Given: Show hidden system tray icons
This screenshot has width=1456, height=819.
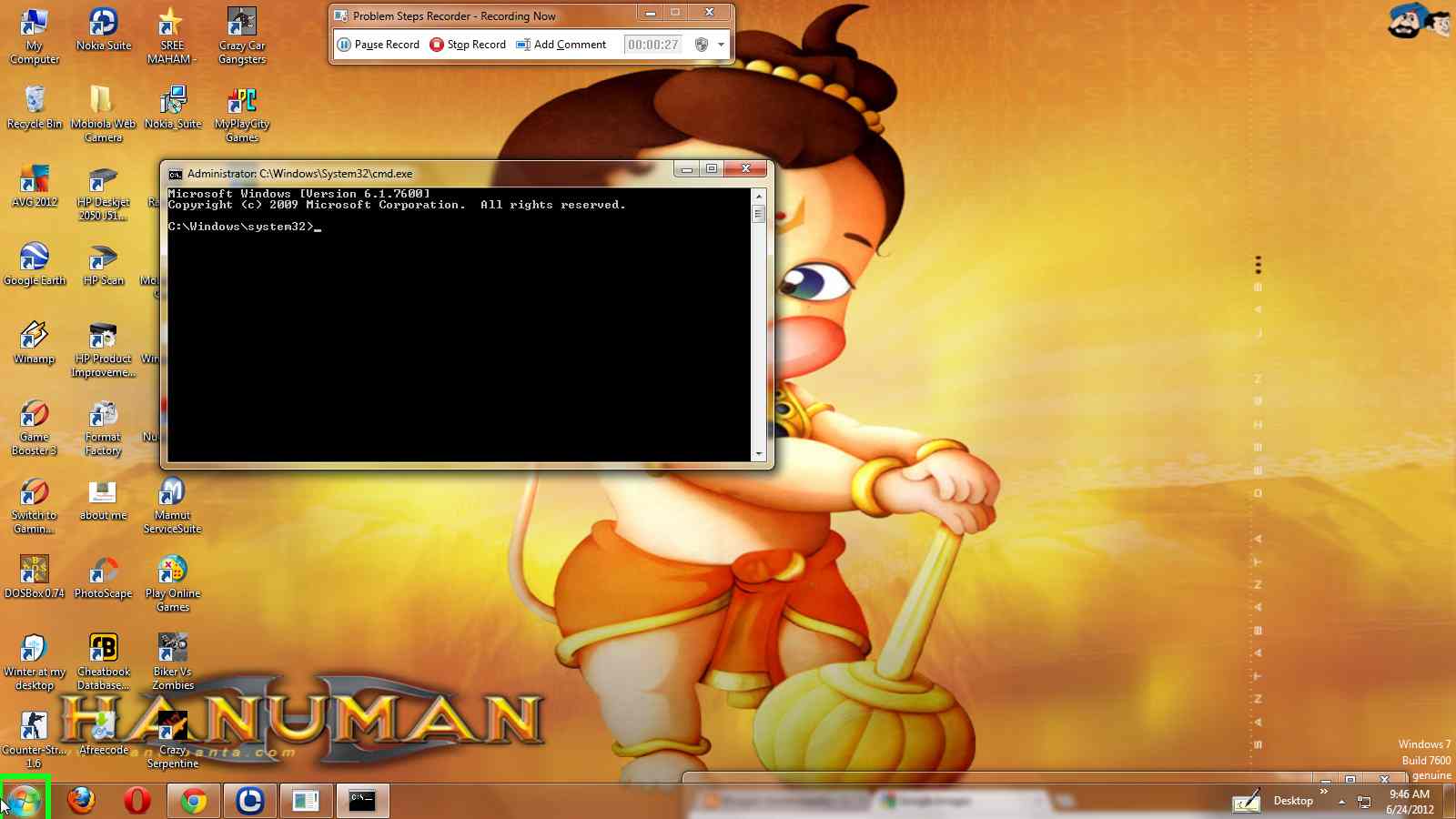Looking at the screenshot, I should (x=1341, y=802).
